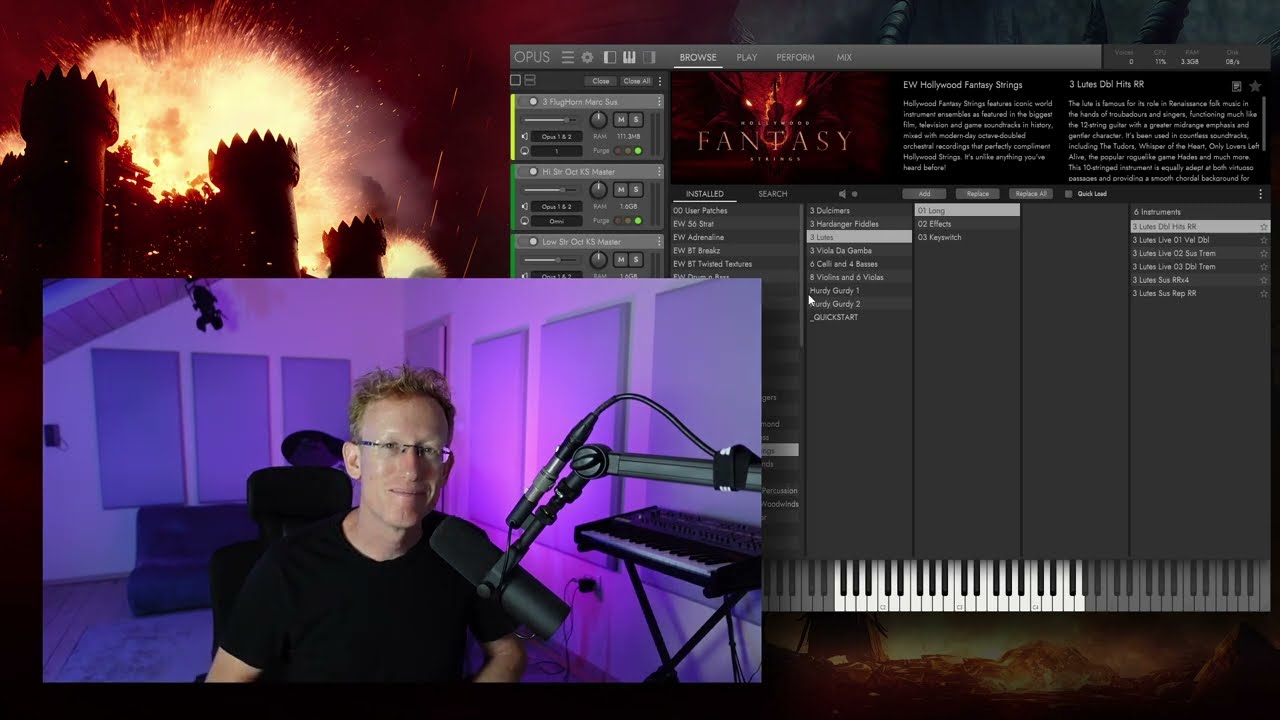Star the 3 Lutes Live 02 Sus Trem instrument

point(1264,254)
